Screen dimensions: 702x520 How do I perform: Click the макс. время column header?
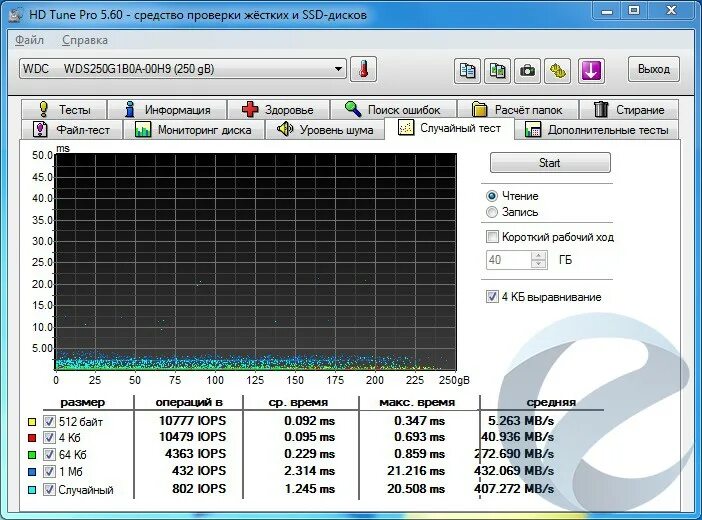tap(417, 402)
